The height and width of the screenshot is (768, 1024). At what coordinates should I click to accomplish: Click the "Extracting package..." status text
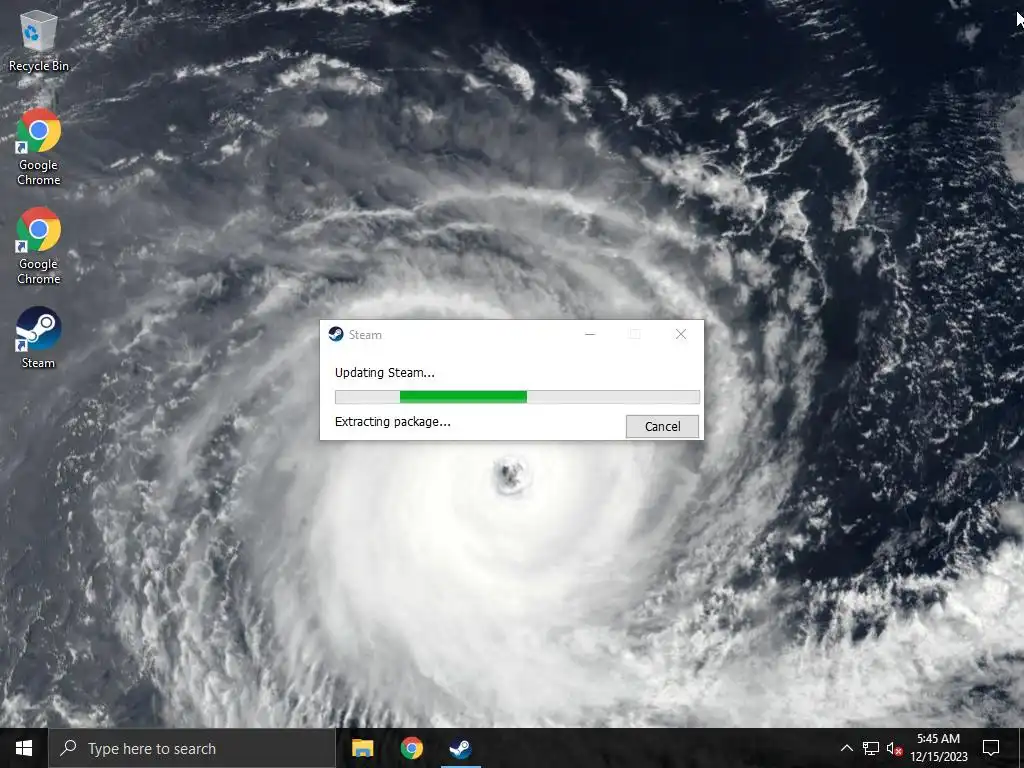[x=392, y=422]
